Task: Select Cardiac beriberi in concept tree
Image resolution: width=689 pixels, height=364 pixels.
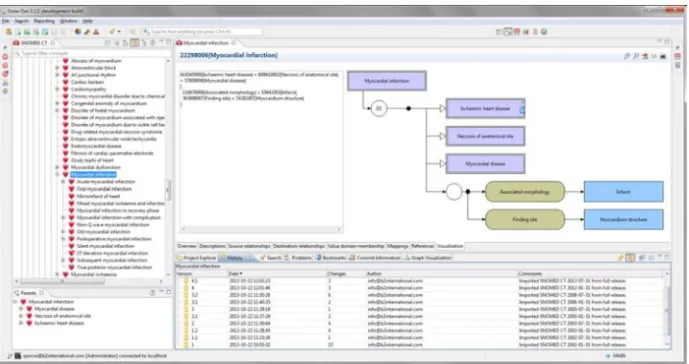Action: [x=87, y=82]
